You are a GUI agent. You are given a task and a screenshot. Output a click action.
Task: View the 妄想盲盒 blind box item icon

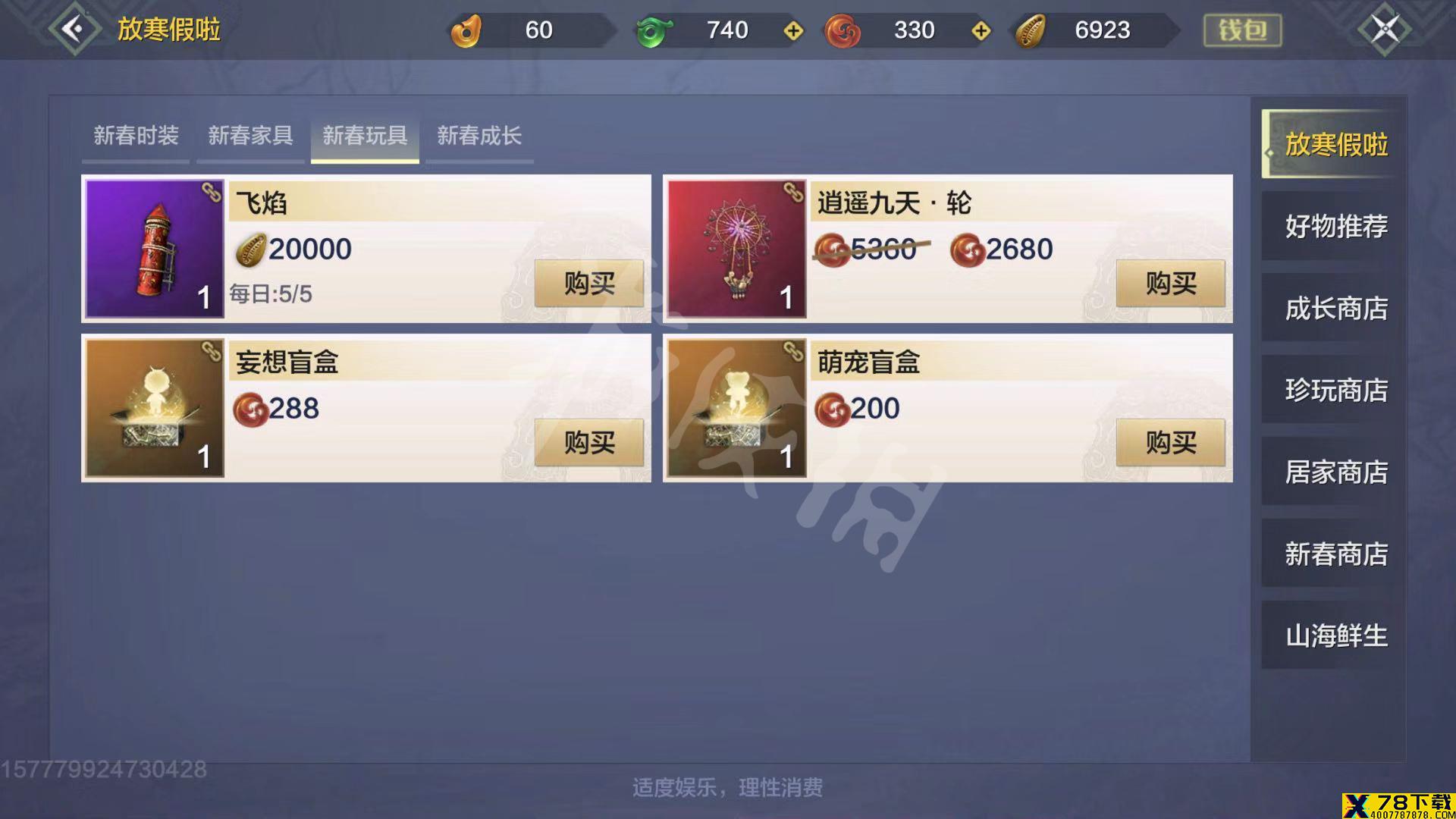tap(154, 408)
